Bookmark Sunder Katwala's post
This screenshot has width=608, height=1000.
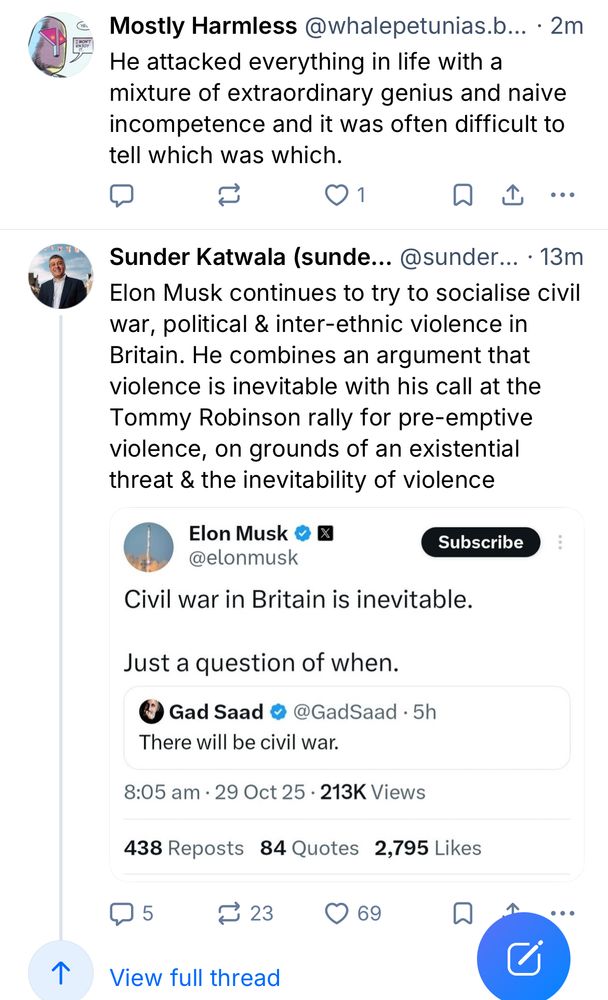pos(463,912)
